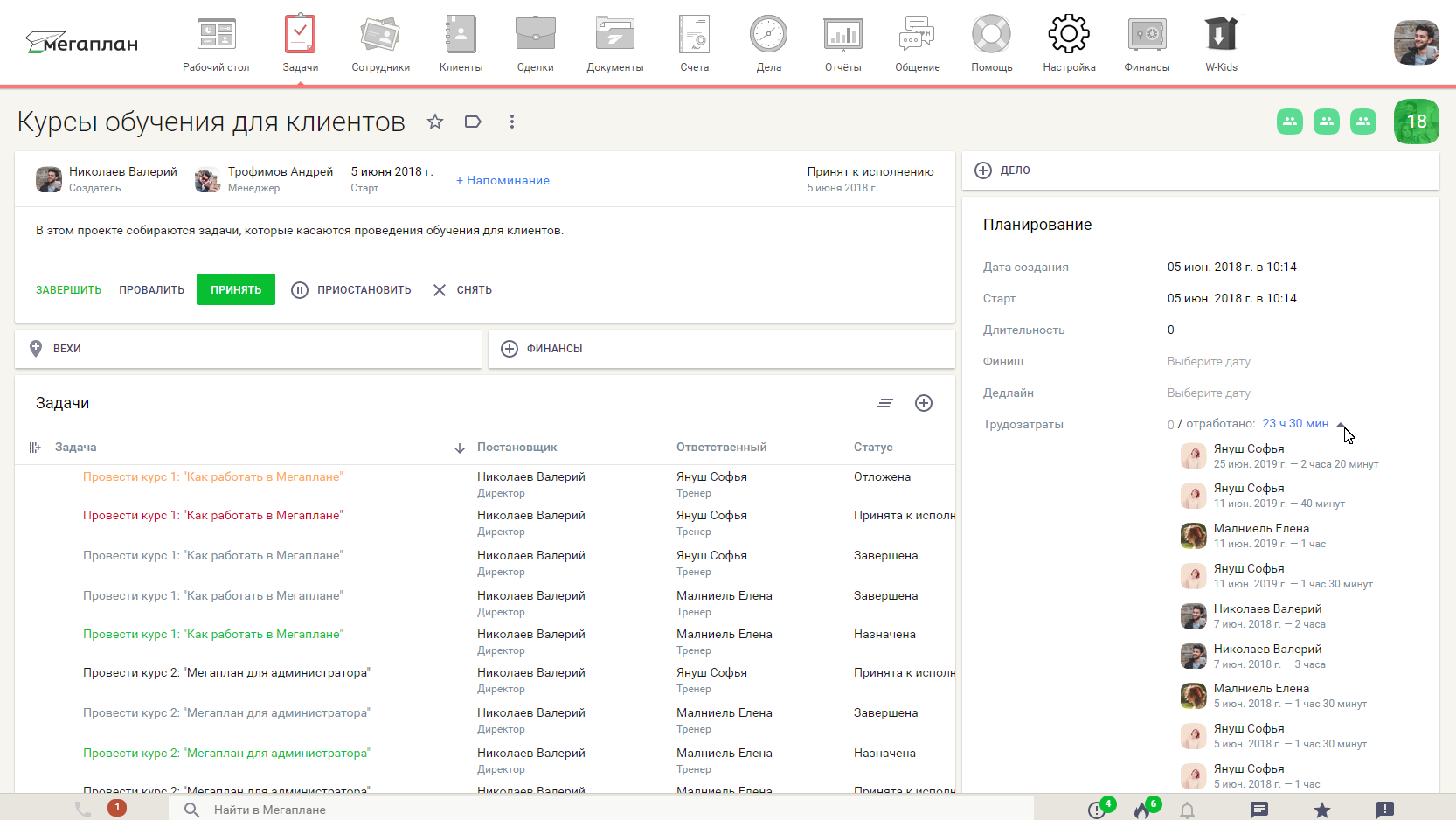Viewport: 1456px width, 820px height.
Task: Open the feedback exclamation icon
Action: coord(1385,810)
